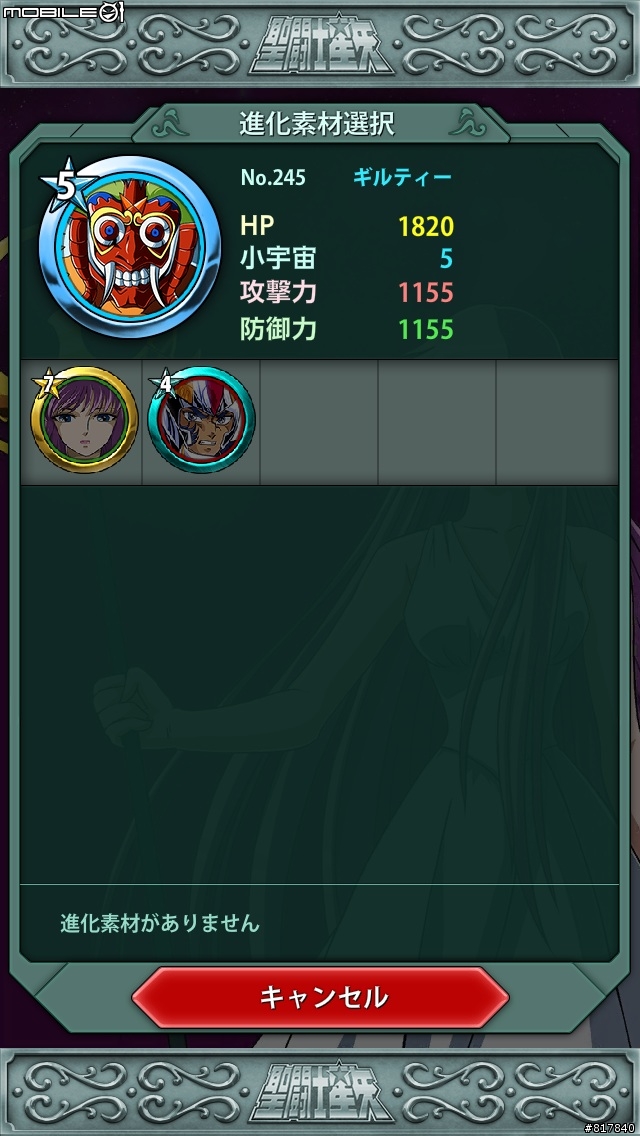
Task: Tap the red demon mask character icon
Action: (x=130, y=246)
